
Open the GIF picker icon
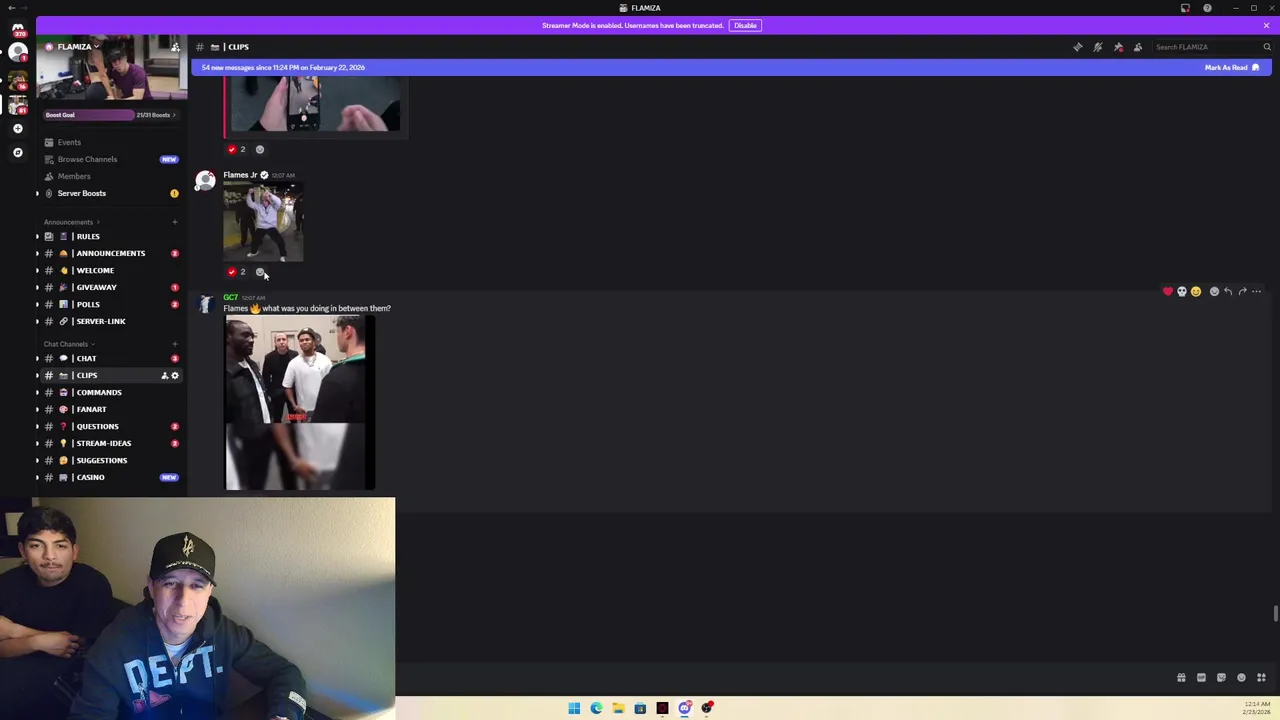pyautogui.click(x=1201, y=677)
